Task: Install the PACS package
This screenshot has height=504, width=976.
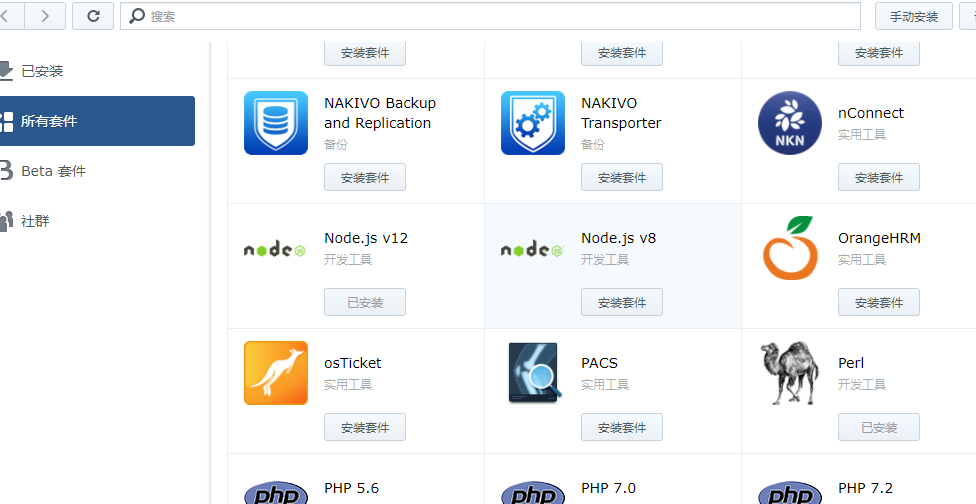Action: pos(622,427)
